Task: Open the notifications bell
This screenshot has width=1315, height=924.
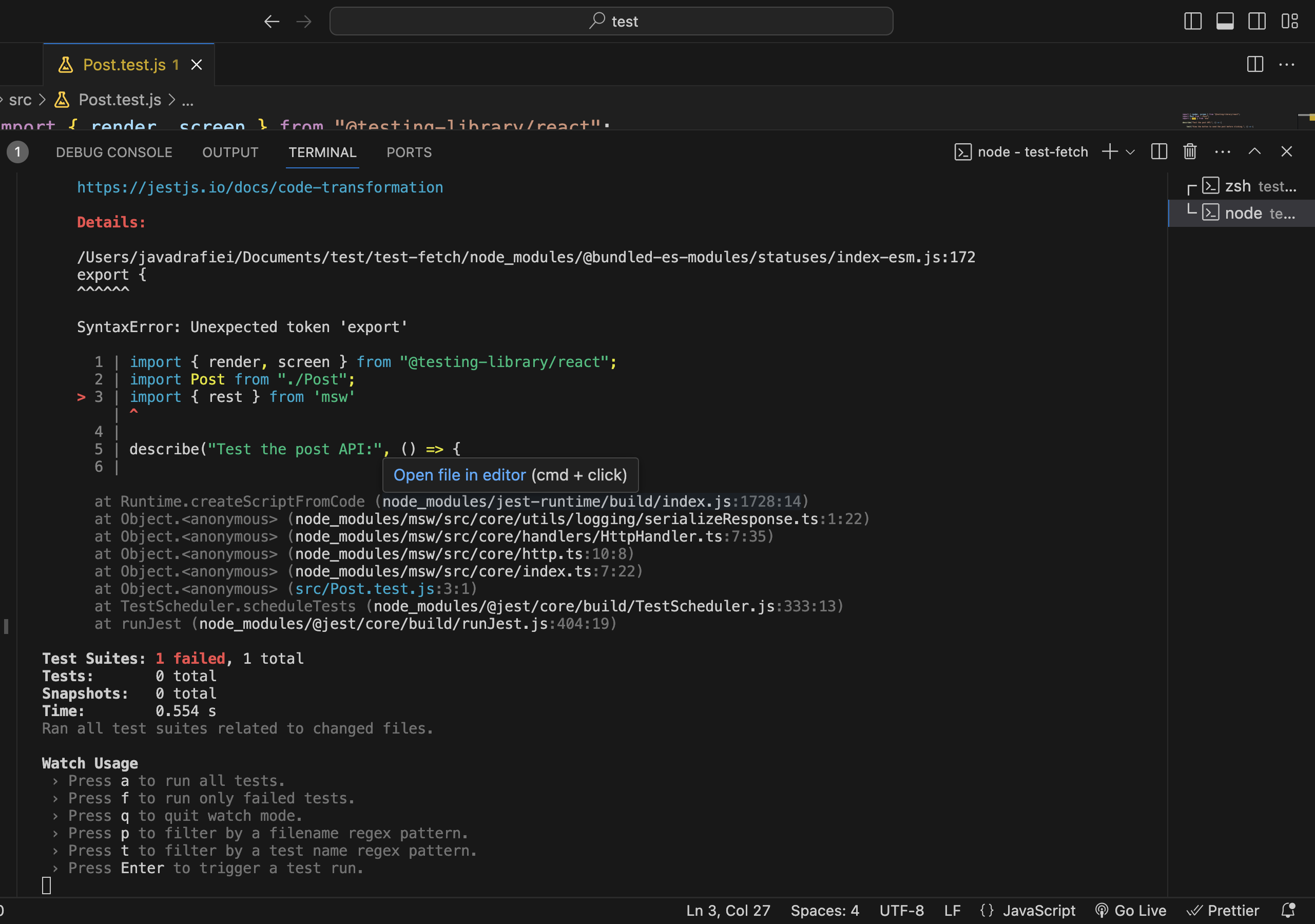Action: coord(1287,911)
